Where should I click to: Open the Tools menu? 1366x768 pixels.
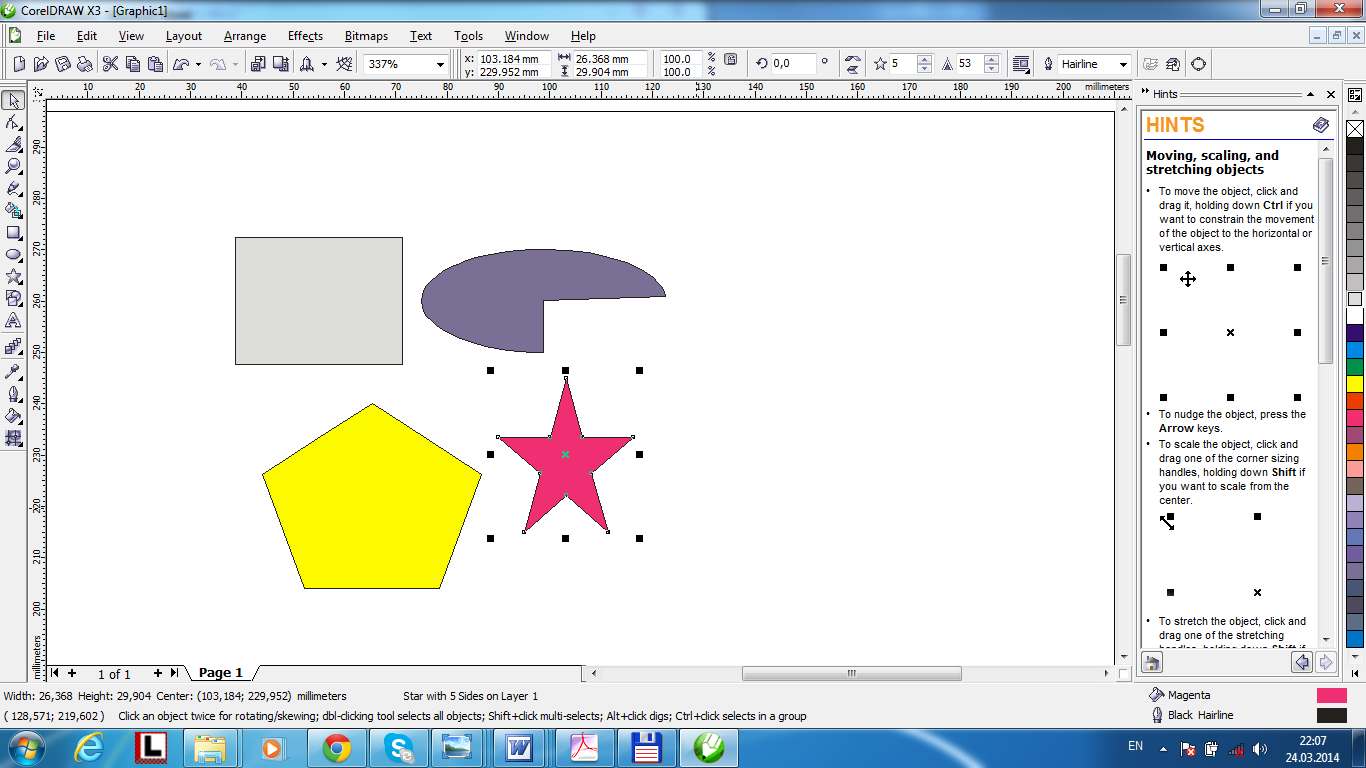click(x=468, y=36)
